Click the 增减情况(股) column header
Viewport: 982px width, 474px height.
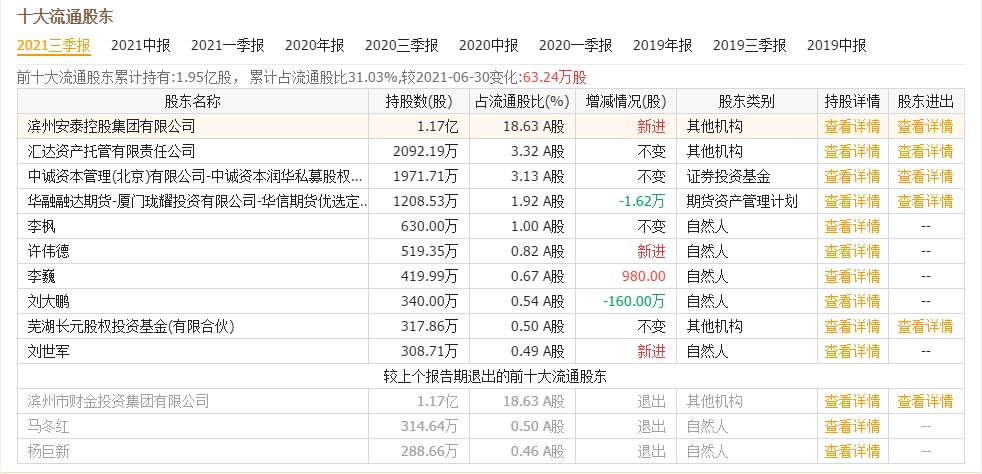click(x=626, y=101)
